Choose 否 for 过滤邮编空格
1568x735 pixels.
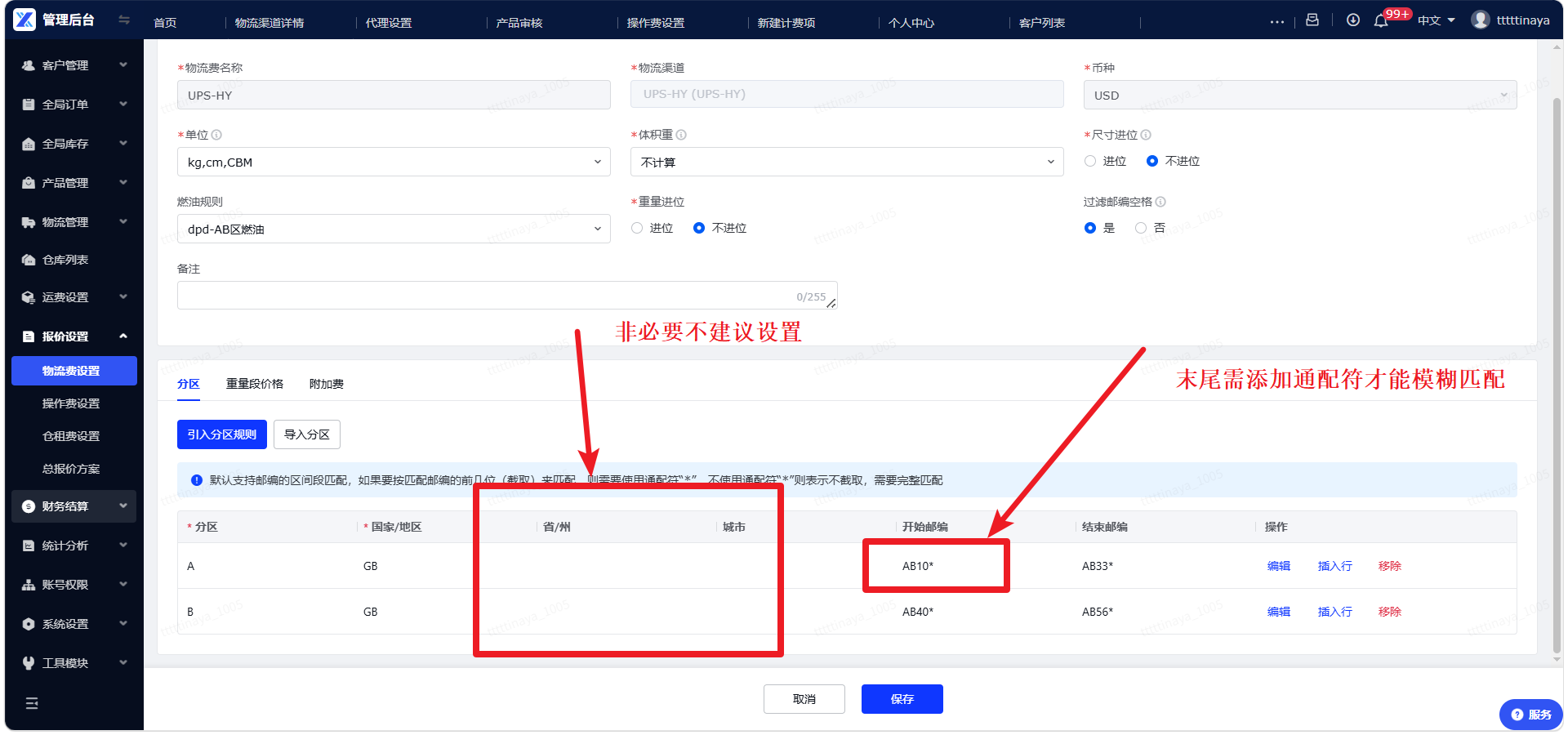[x=1141, y=228]
